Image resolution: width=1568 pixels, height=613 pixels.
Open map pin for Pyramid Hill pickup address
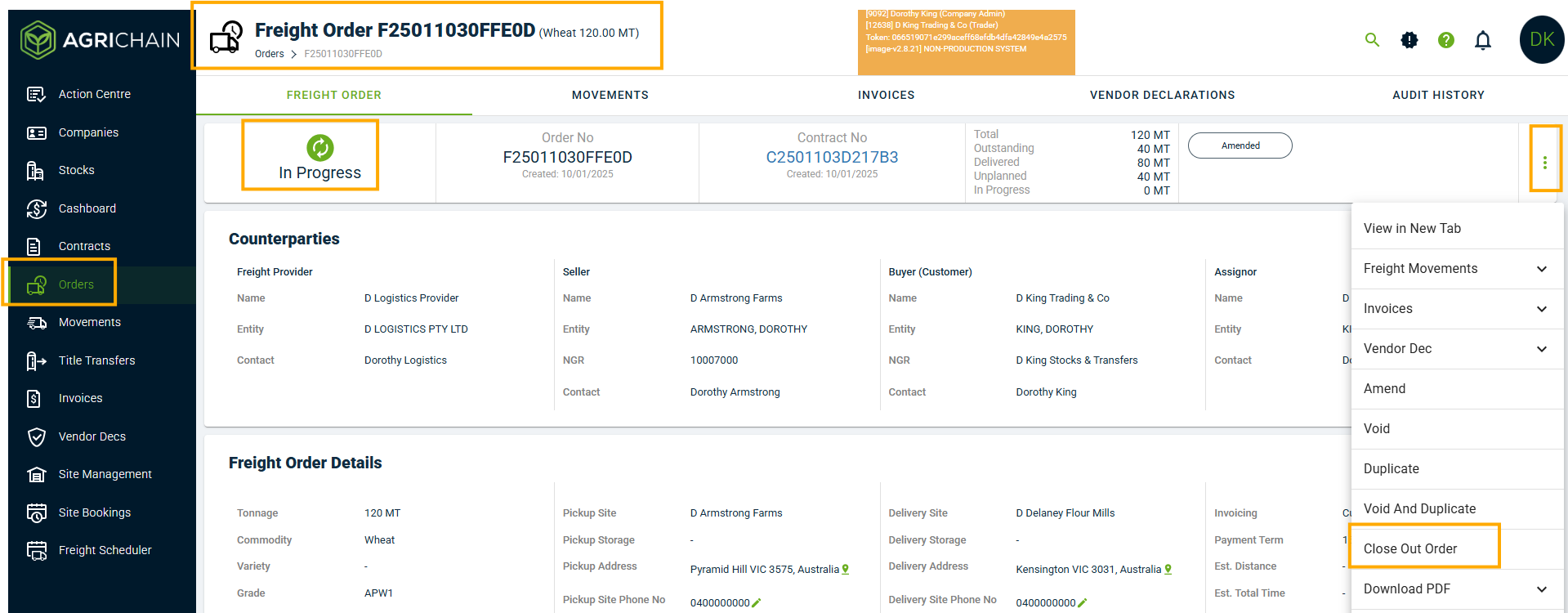846,570
